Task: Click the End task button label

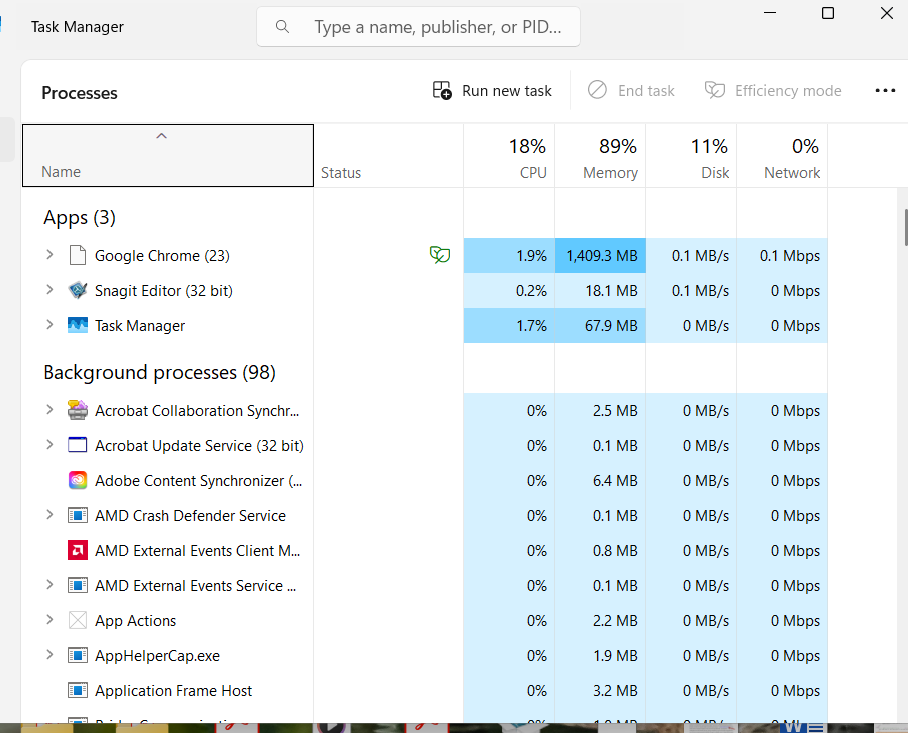Action: coord(646,91)
